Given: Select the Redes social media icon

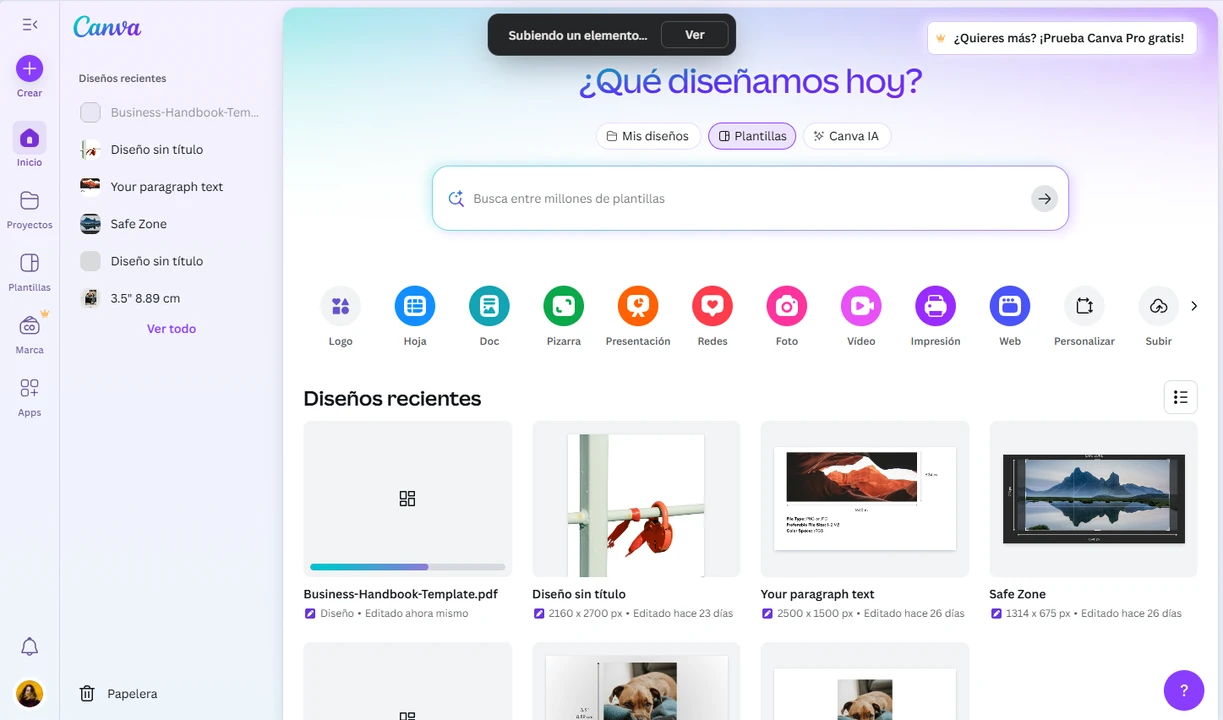Looking at the screenshot, I should tap(712, 306).
